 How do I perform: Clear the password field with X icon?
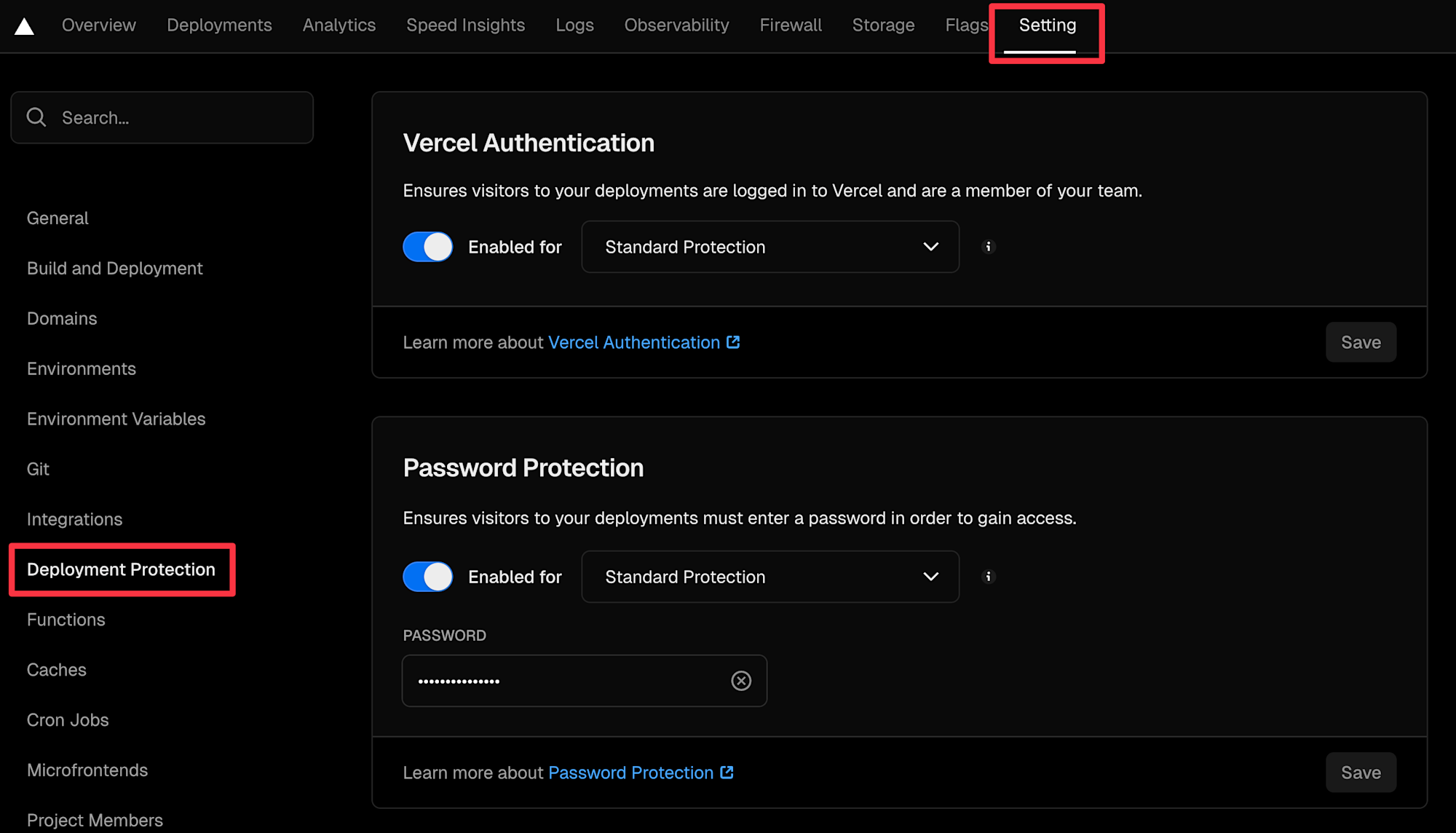tap(741, 681)
